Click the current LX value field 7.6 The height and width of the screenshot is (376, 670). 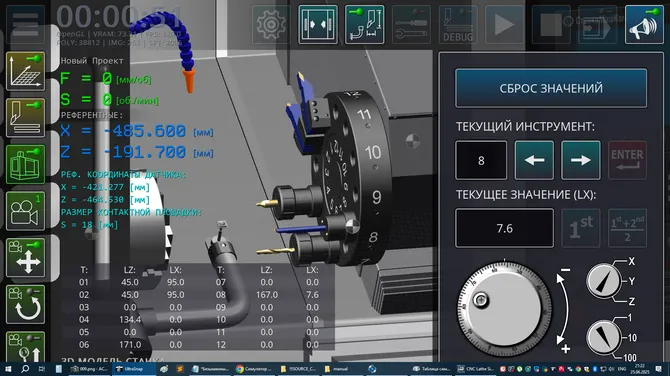pyautogui.click(x=504, y=228)
